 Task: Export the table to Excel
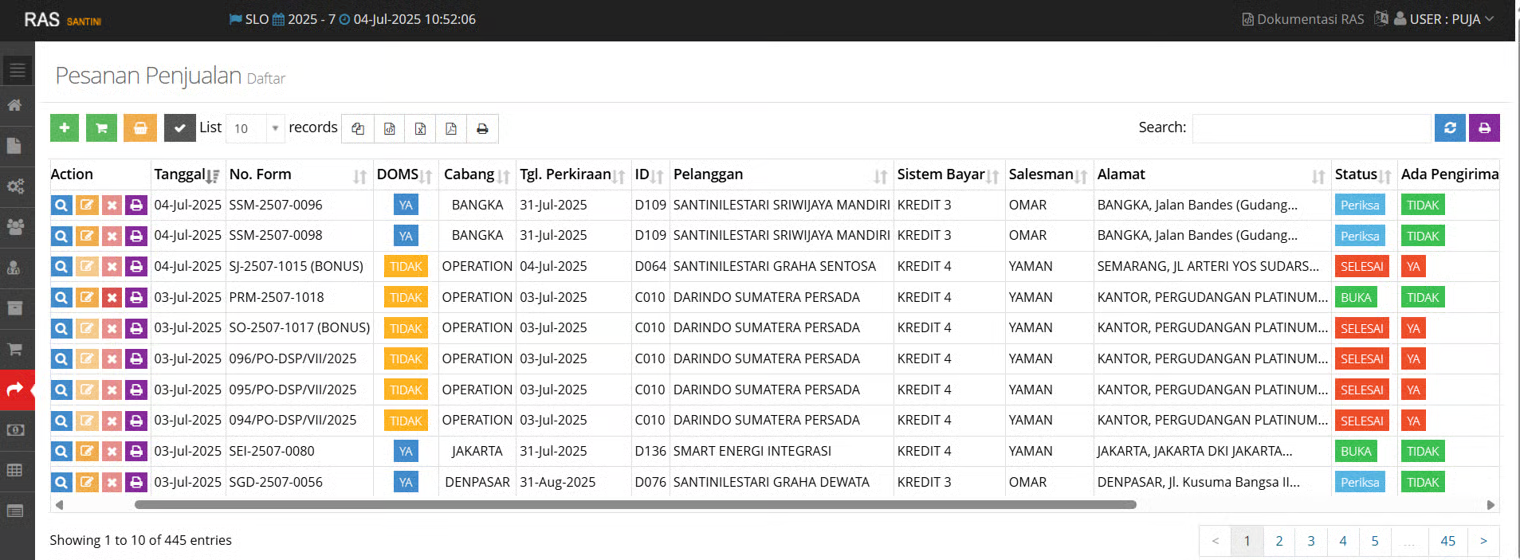pos(420,129)
